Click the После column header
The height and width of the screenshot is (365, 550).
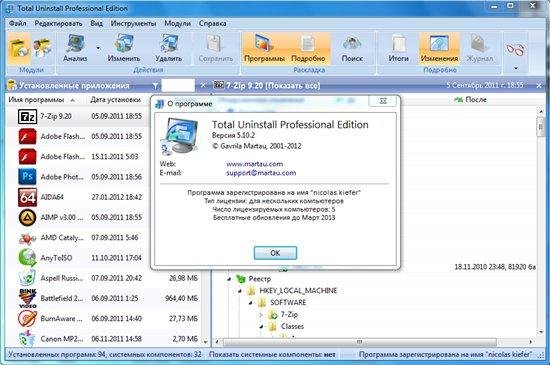click(x=476, y=100)
